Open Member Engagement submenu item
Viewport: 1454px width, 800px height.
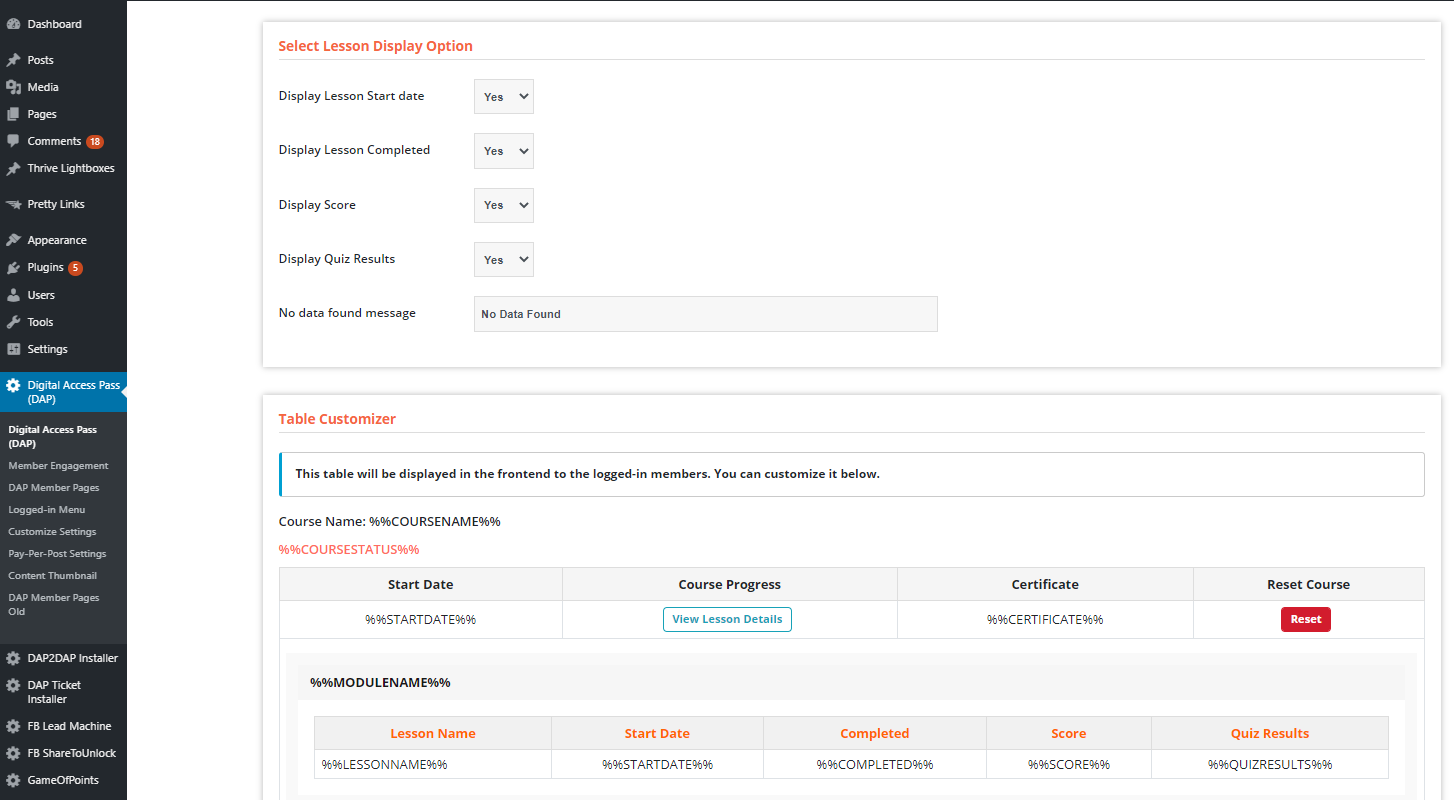[58, 466]
